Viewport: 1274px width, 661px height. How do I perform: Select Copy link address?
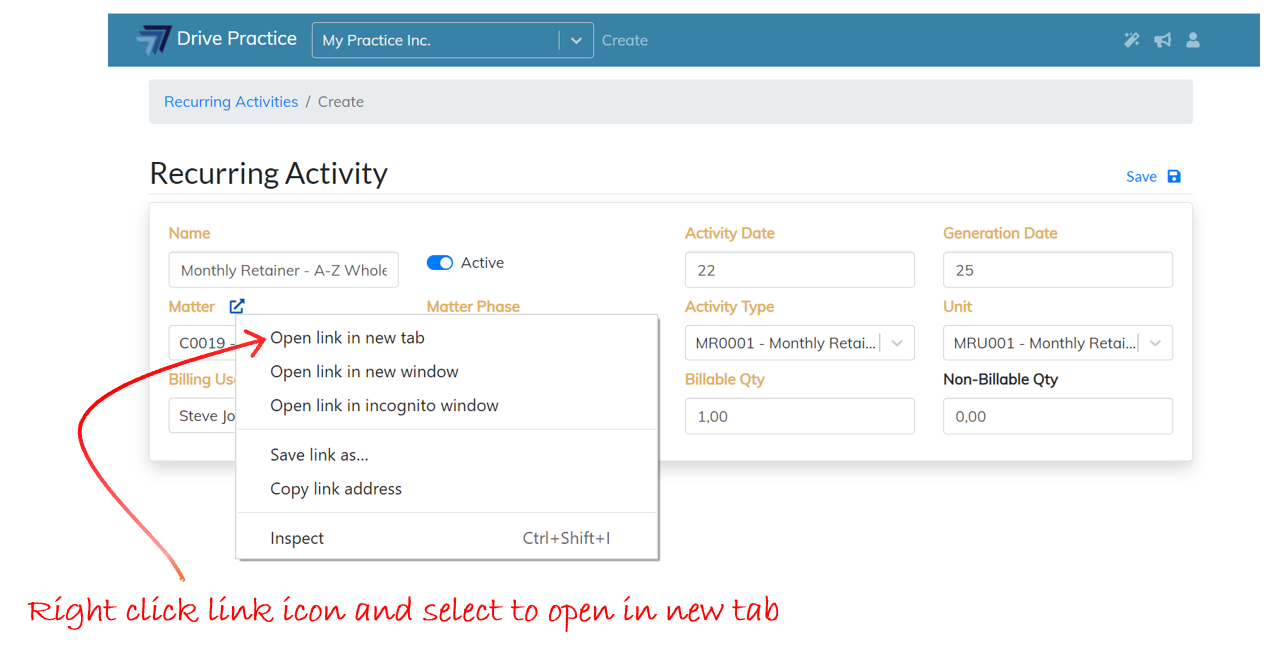pos(336,489)
